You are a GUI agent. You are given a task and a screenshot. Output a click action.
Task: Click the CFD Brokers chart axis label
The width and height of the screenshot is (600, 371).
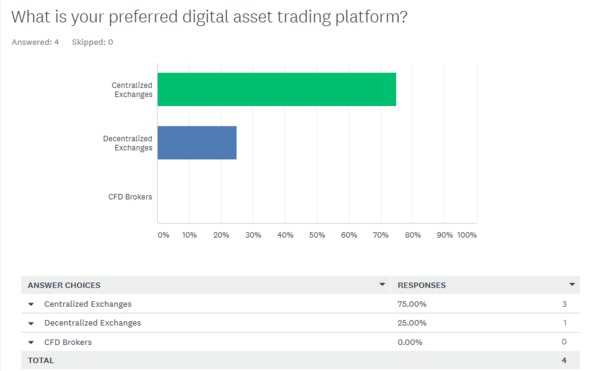[130, 197]
